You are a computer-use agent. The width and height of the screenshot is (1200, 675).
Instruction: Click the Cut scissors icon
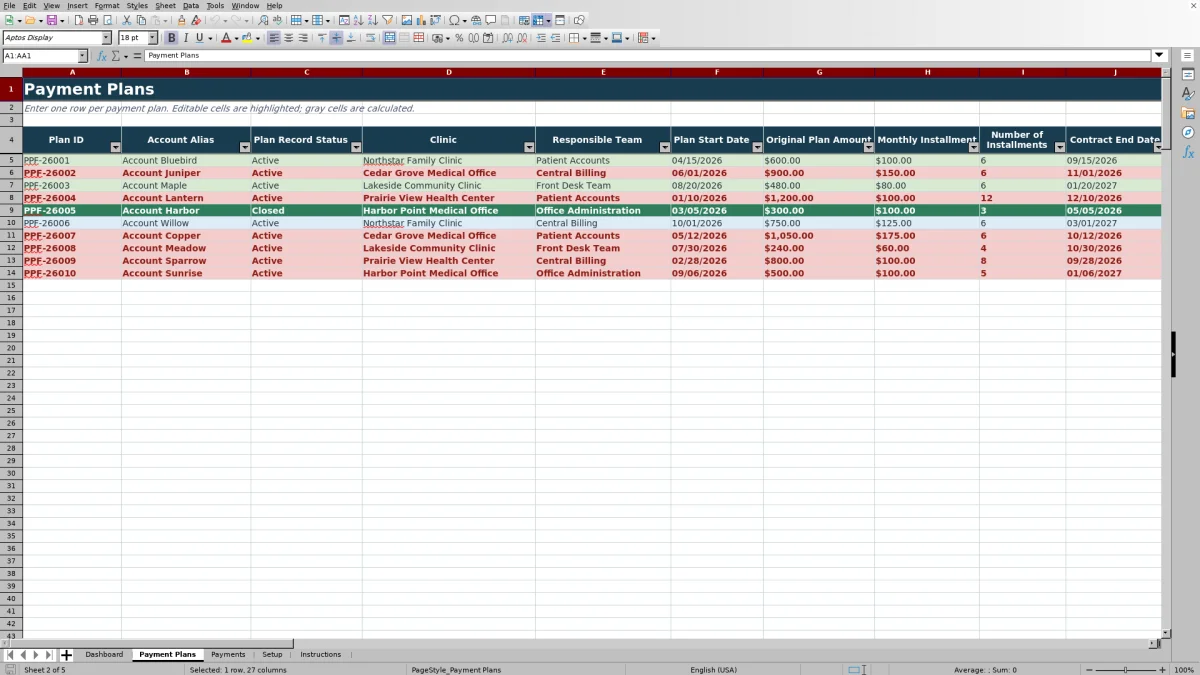click(x=126, y=20)
